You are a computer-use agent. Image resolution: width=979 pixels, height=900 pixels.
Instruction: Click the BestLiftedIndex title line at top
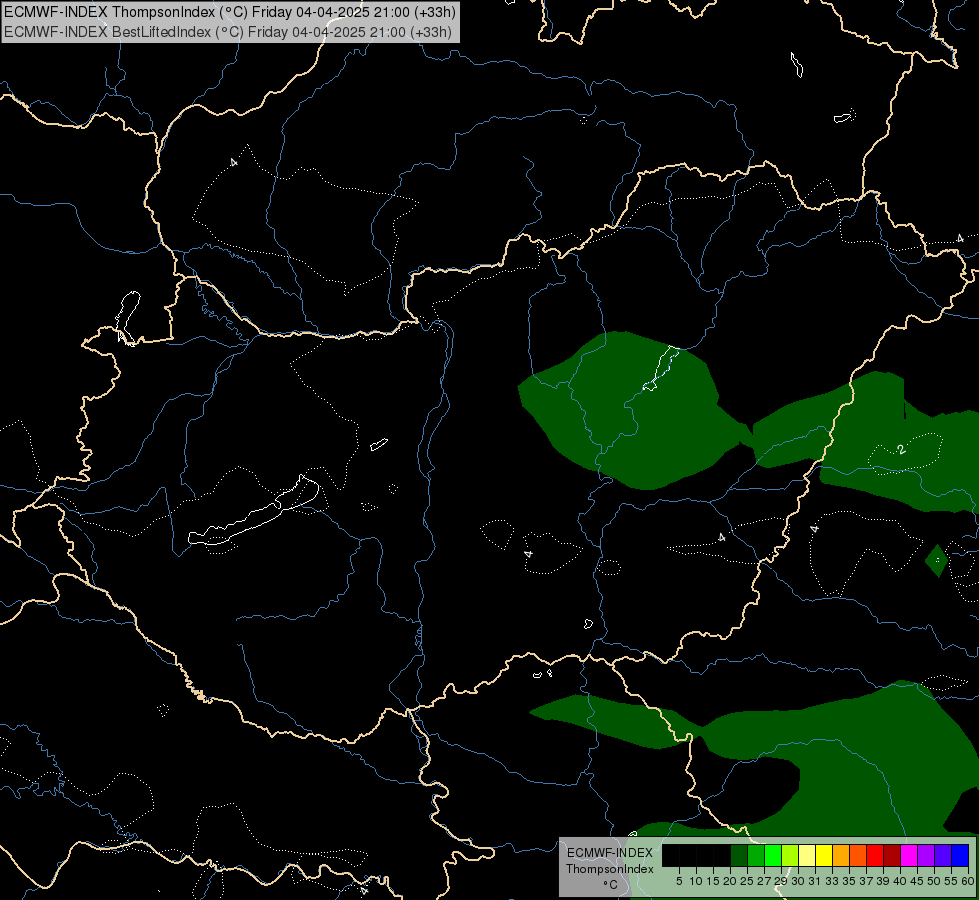227,32
